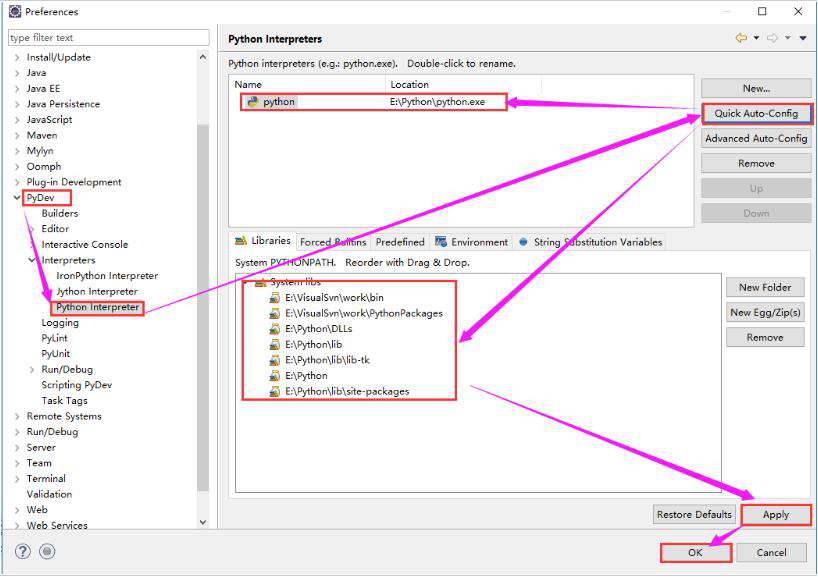Select the Validation tree item
818x577 pixels.
49,494
